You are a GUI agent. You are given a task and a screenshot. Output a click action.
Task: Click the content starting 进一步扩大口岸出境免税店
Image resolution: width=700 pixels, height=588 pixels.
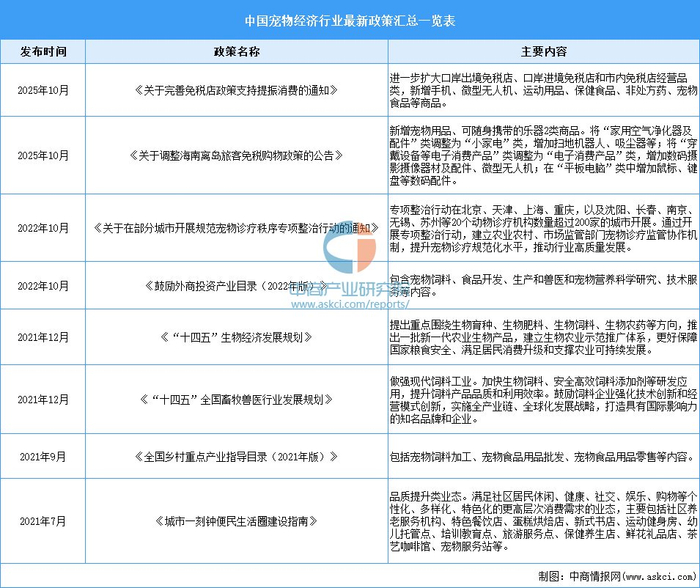coord(543,90)
